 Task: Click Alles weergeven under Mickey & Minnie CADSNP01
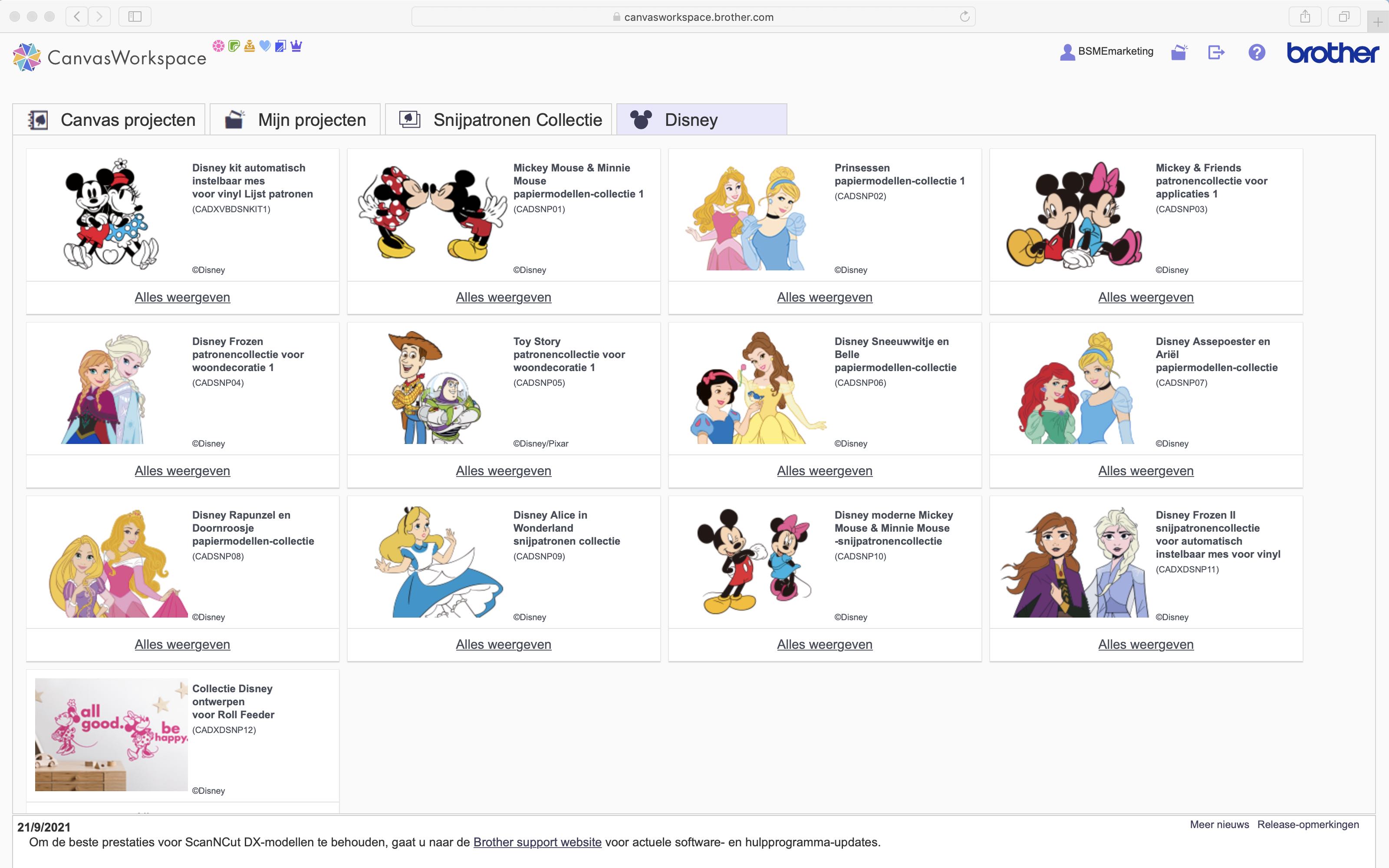point(504,297)
